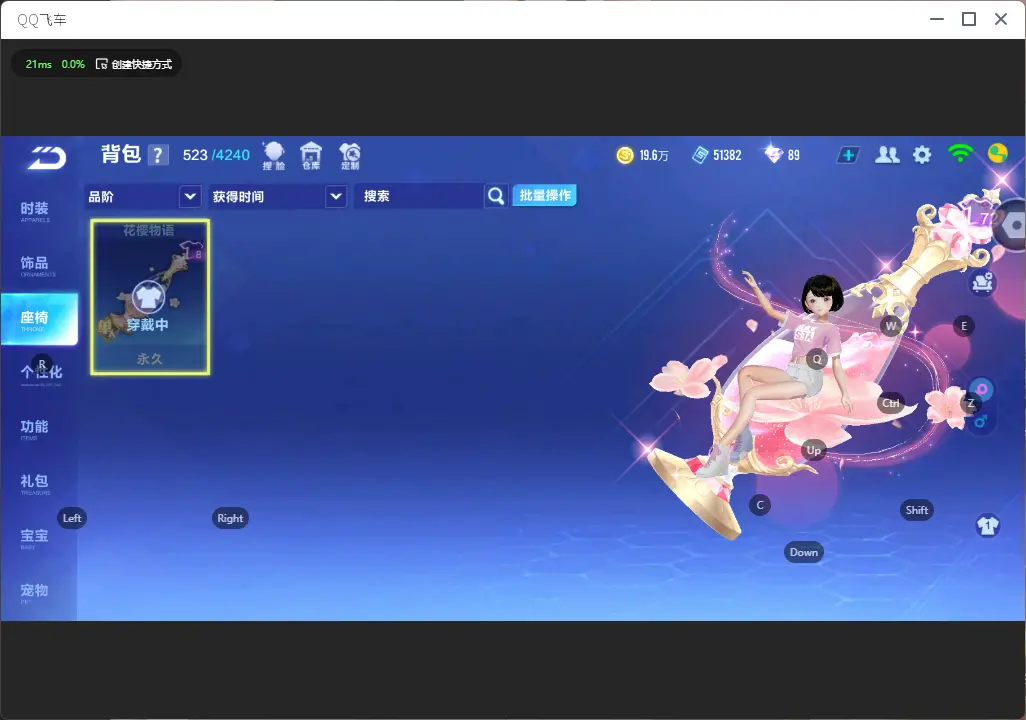The height and width of the screenshot is (720, 1026).
Task: Open the 宠物 pet tab
Action: [x=35, y=592]
